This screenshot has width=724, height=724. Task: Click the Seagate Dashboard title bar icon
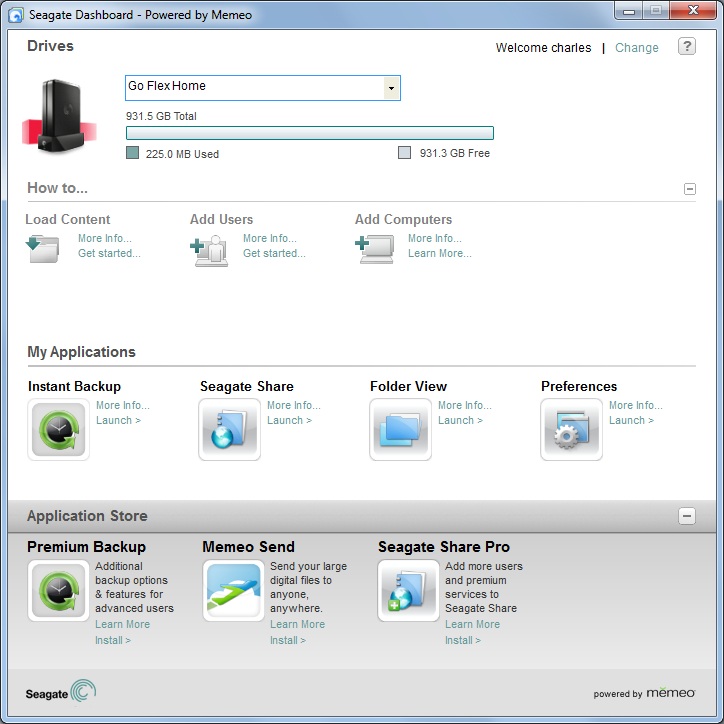(16, 15)
